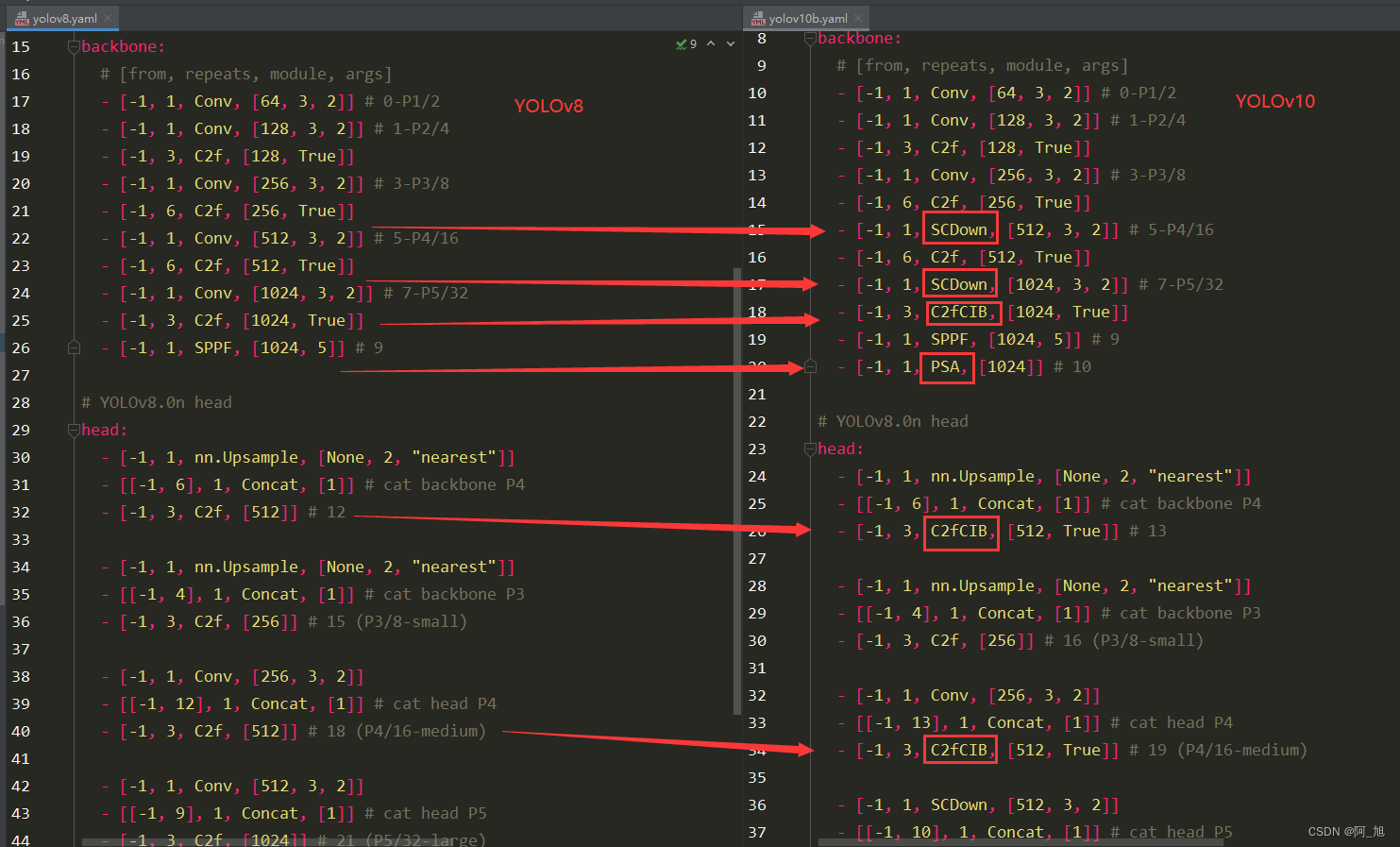Viewport: 1400px width, 847px height.
Task: Place cursor on 'head:' key in yolov8.yaml
Action: [104, 430]
